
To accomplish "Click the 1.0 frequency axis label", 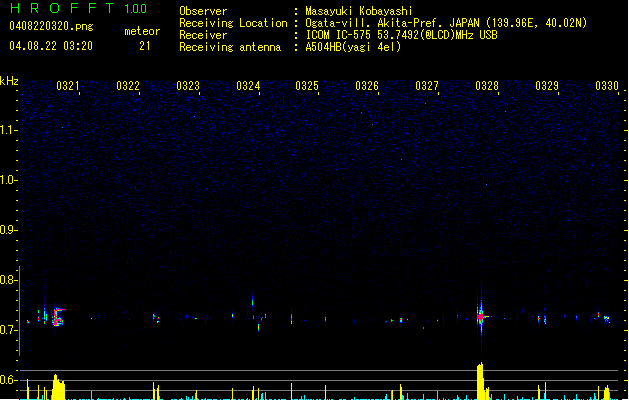I will (7, 180).
